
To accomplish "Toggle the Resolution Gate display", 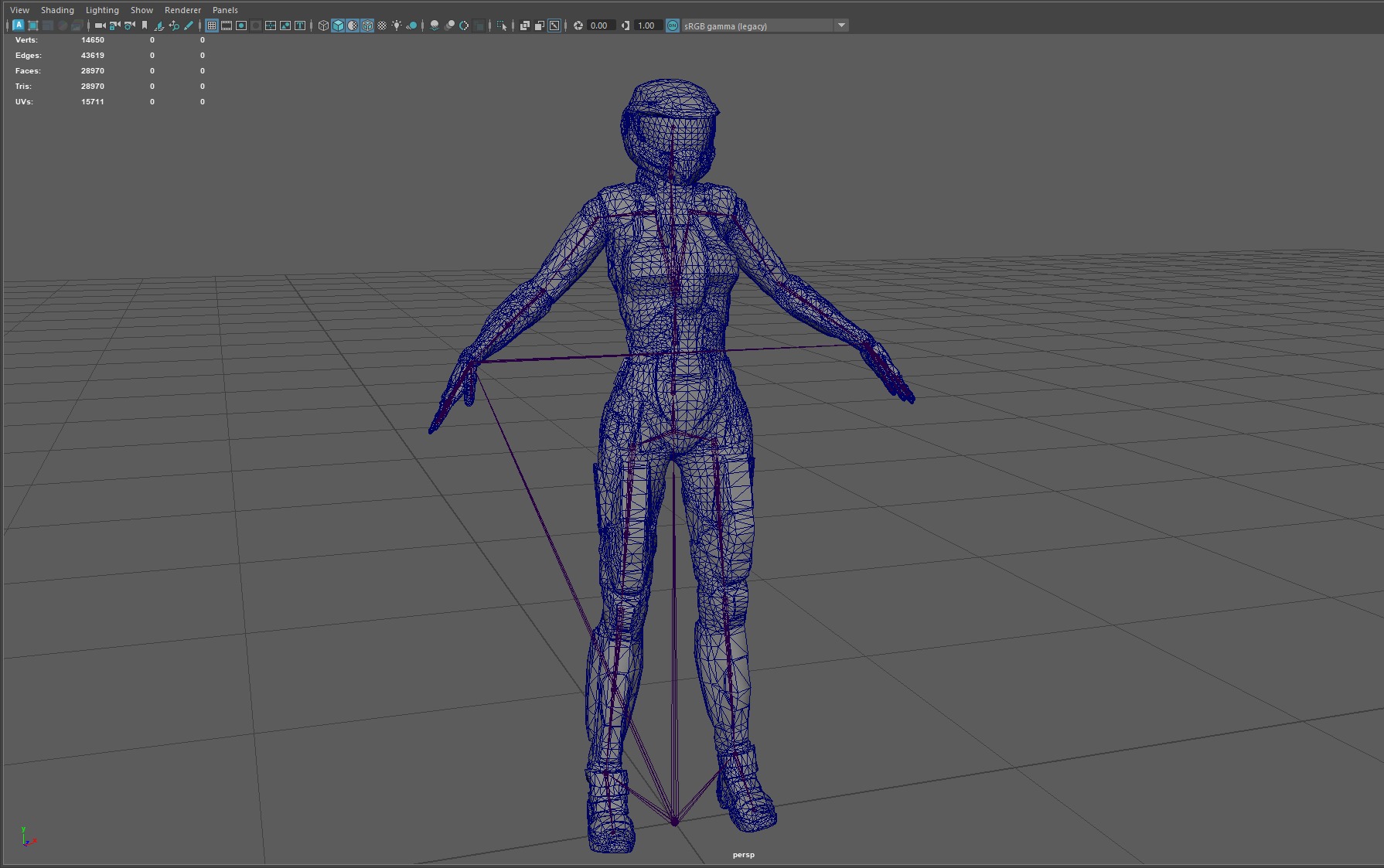I will coord(241,26).
